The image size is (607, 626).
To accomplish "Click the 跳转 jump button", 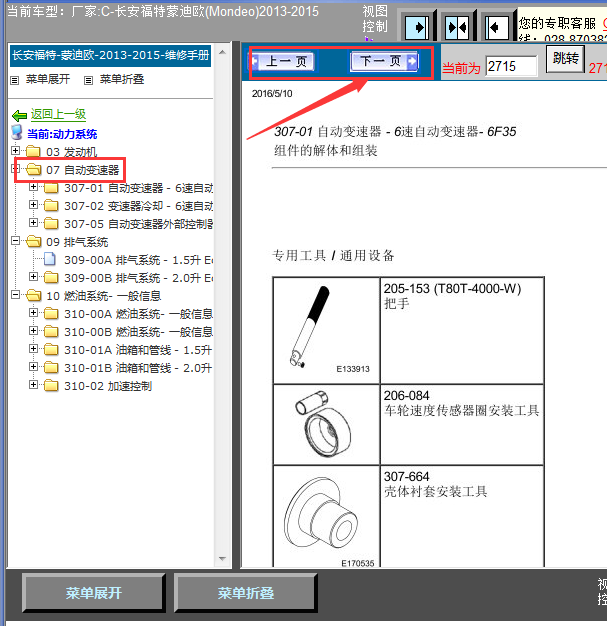I will coord(565,59).
